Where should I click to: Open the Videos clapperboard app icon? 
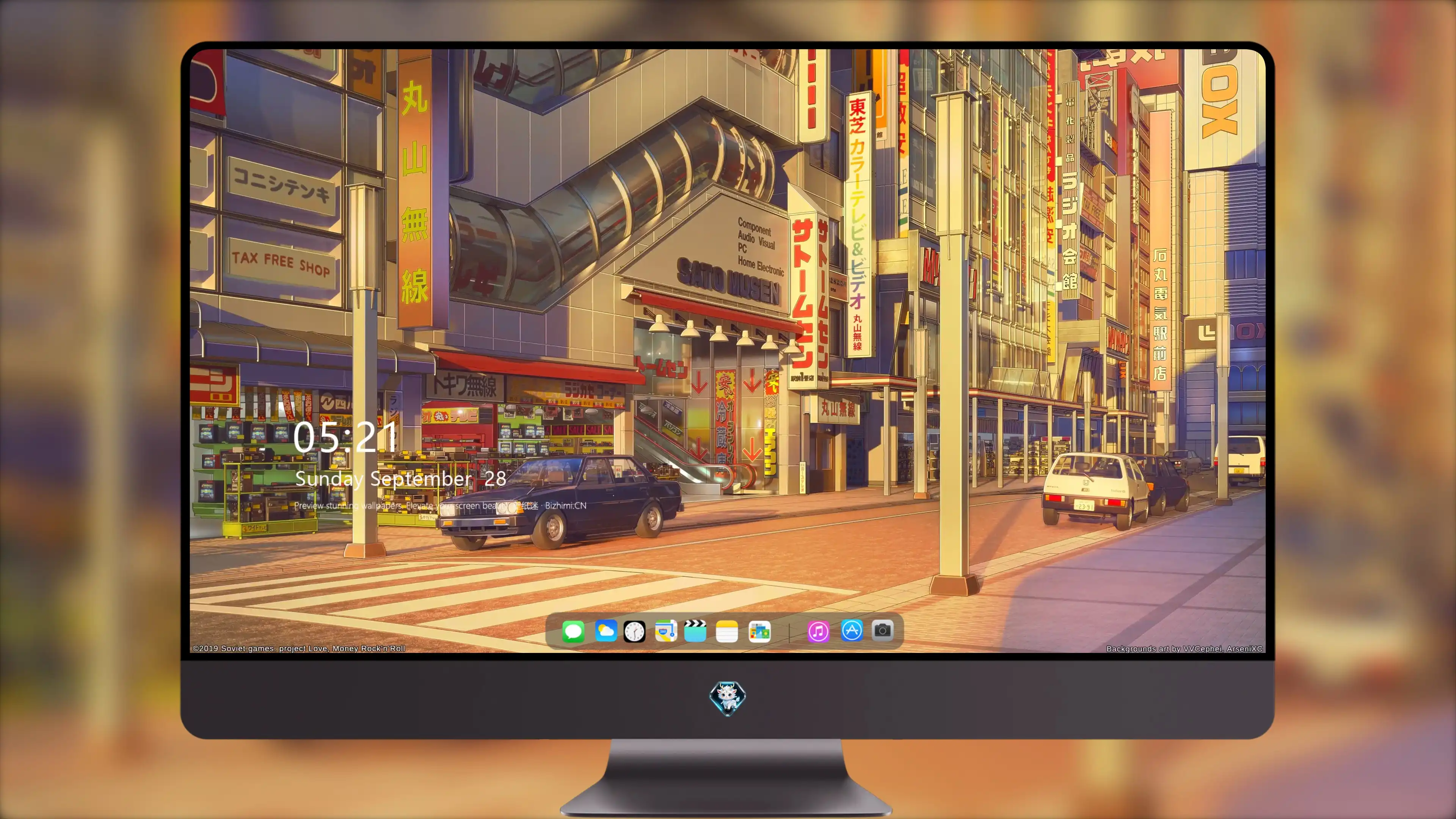pyautogui.click(x=695, y=631)
